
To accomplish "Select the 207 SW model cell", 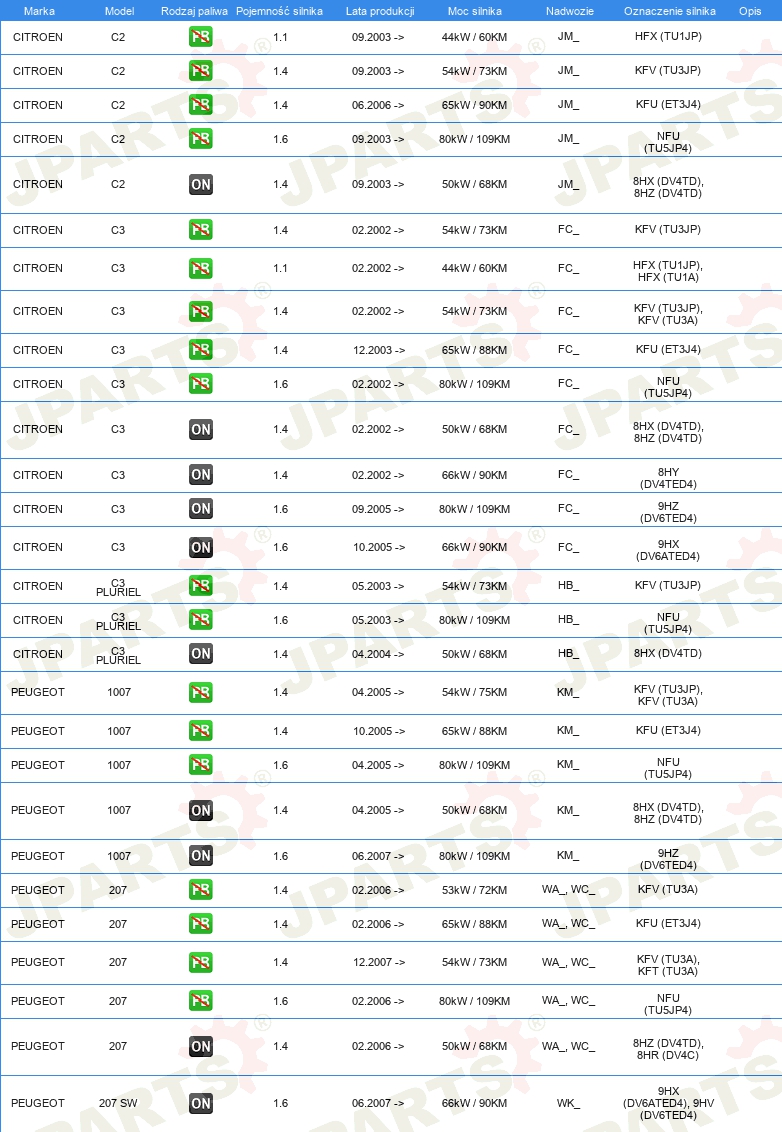I will [118, 1103].
